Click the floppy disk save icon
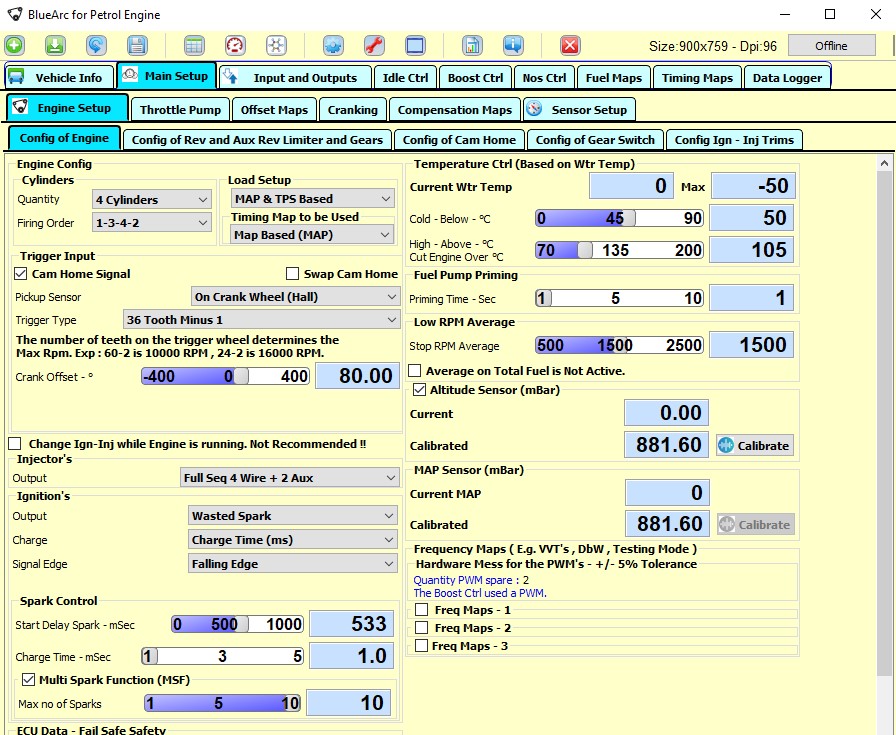 pyautogui.click(x=137, y=46)
